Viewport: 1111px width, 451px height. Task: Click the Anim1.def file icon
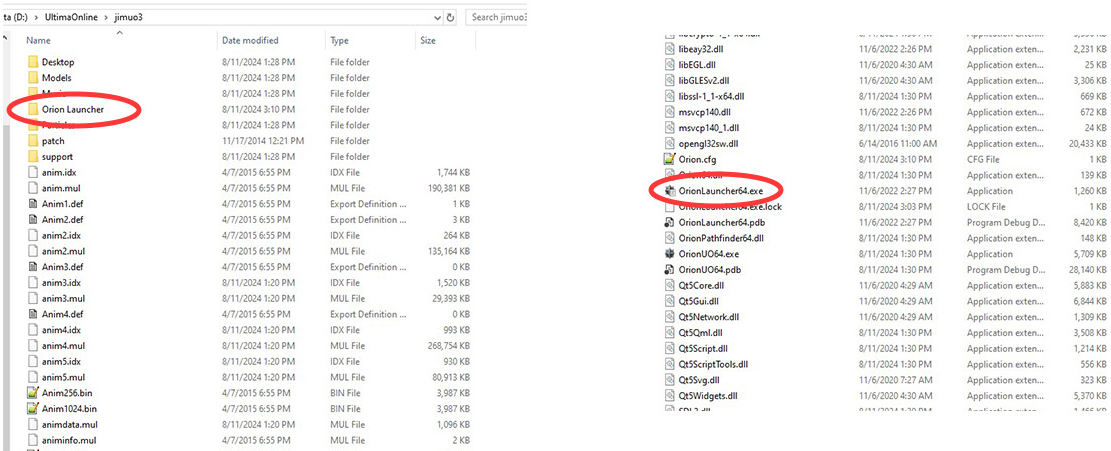point(34,204)
